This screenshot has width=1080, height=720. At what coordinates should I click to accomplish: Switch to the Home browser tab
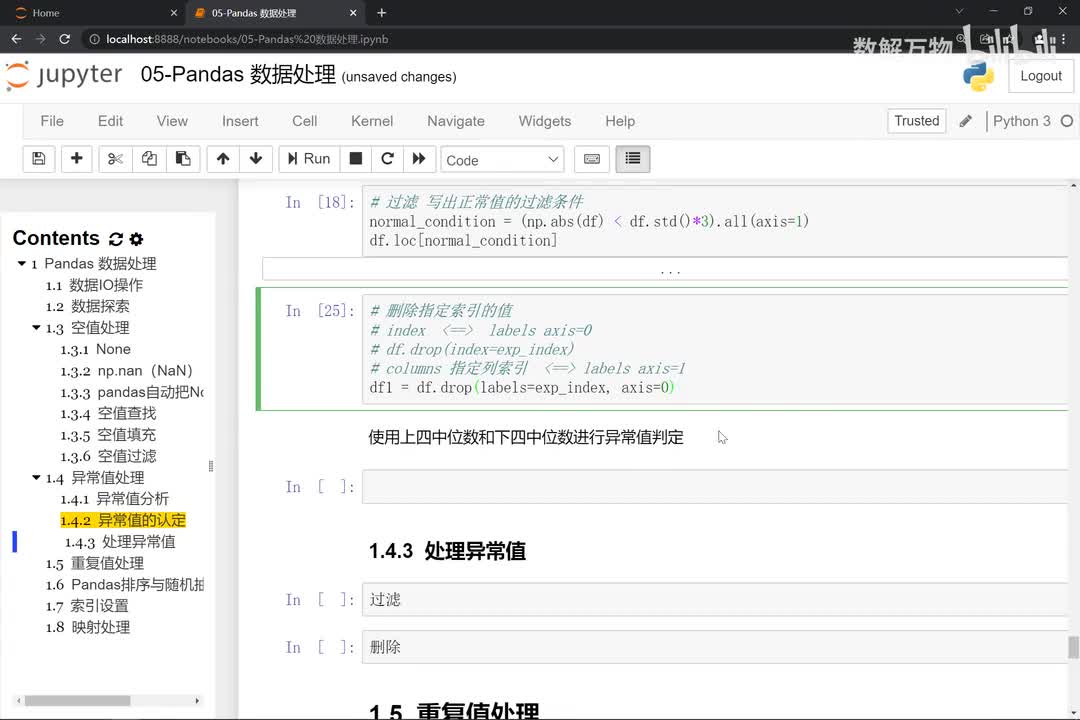pos(96,13)
